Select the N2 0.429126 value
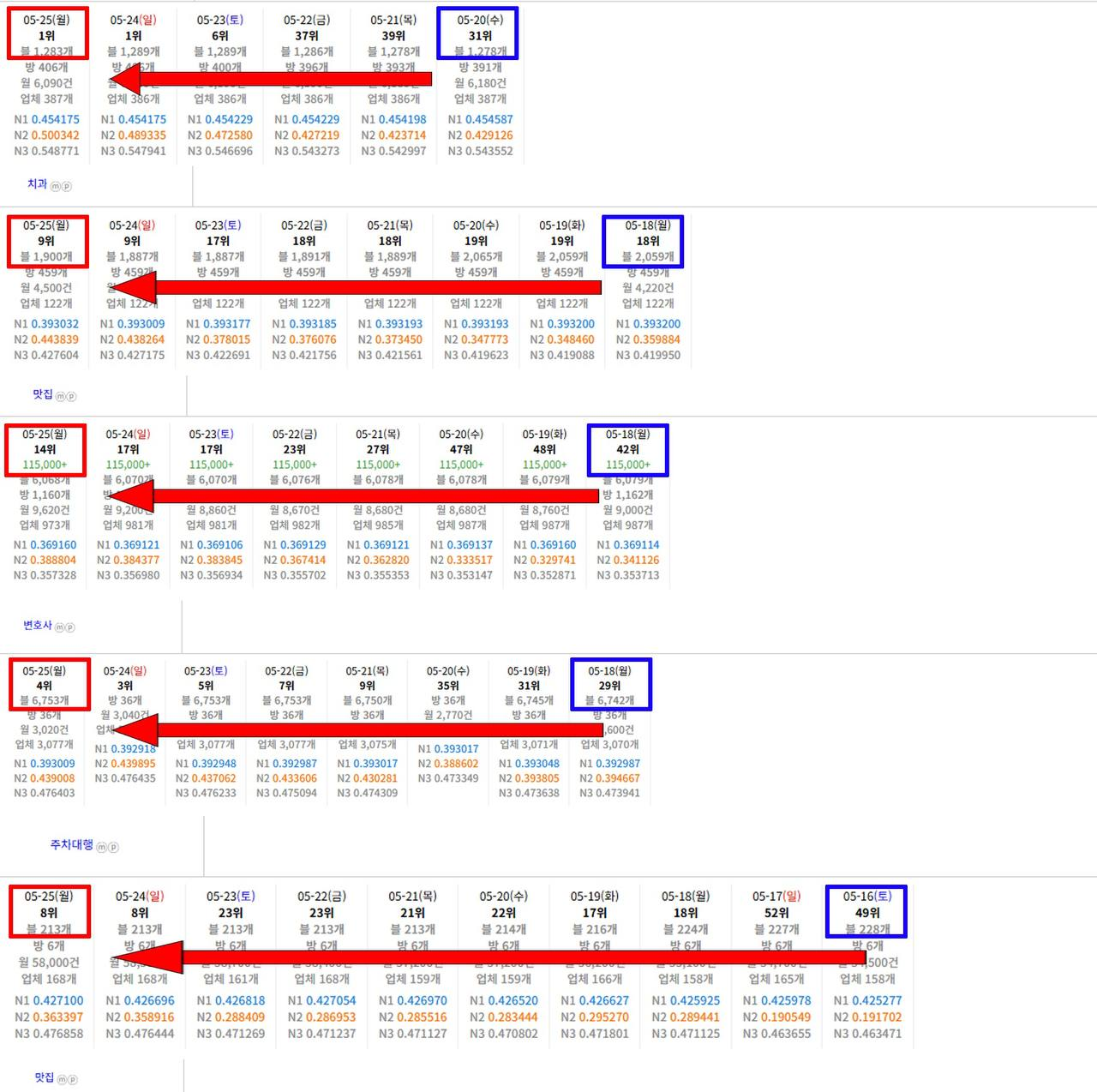The image size is (1097, 1092). pos(481,135)
